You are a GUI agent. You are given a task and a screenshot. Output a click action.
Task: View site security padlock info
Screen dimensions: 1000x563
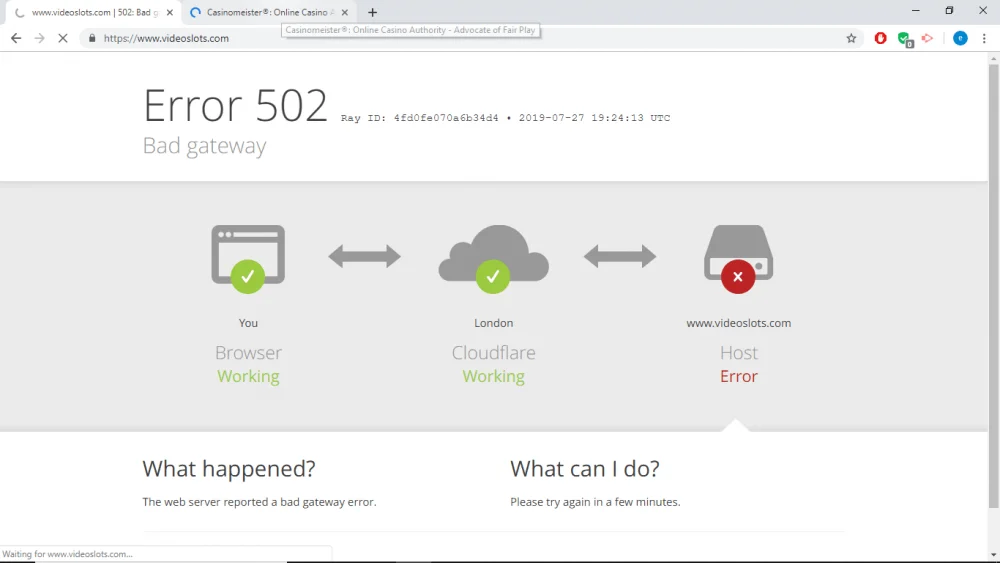click(x=92, y=38)
